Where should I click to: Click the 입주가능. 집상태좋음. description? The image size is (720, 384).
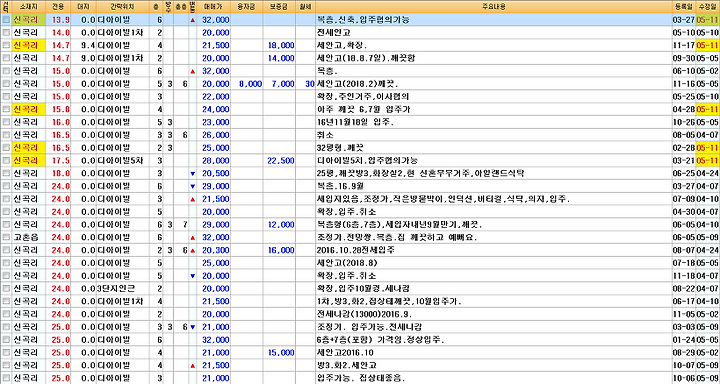coord(361,378)
